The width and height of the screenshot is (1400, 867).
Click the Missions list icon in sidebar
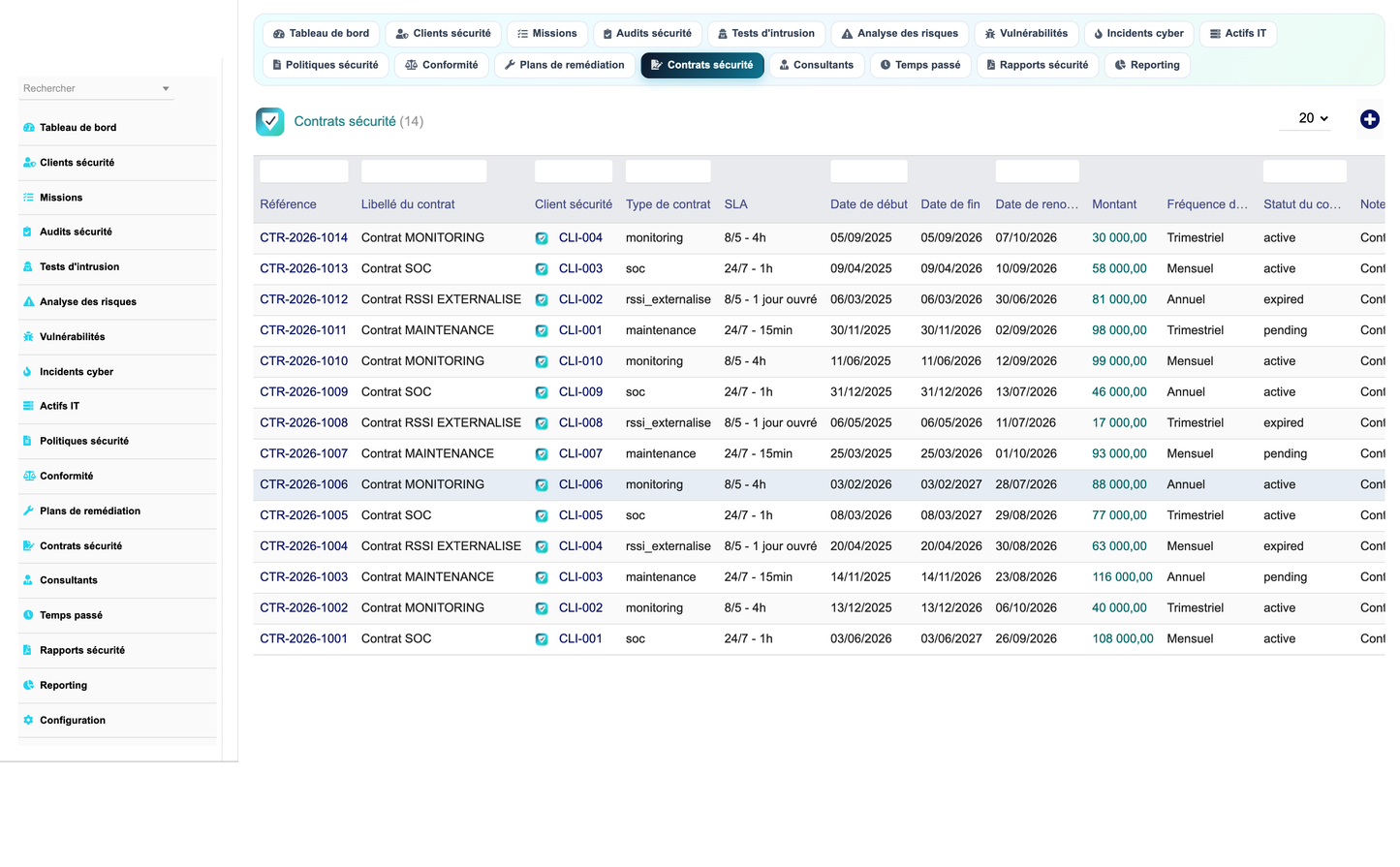click(x=29, y=198)
